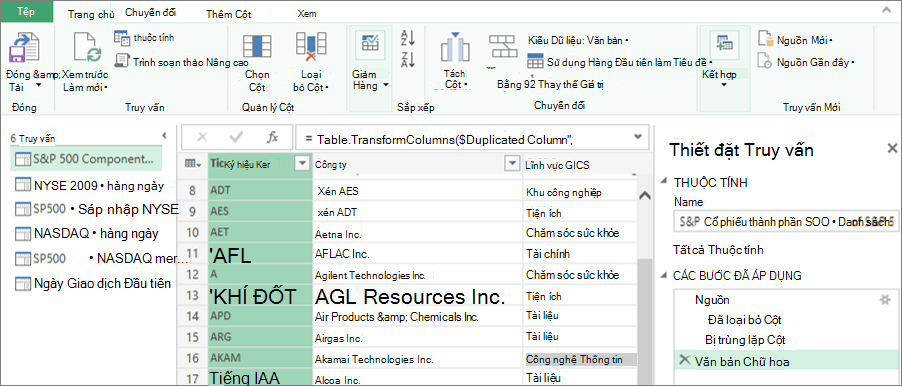Expand the formula bar with the chevron

[x=637, y=137]
